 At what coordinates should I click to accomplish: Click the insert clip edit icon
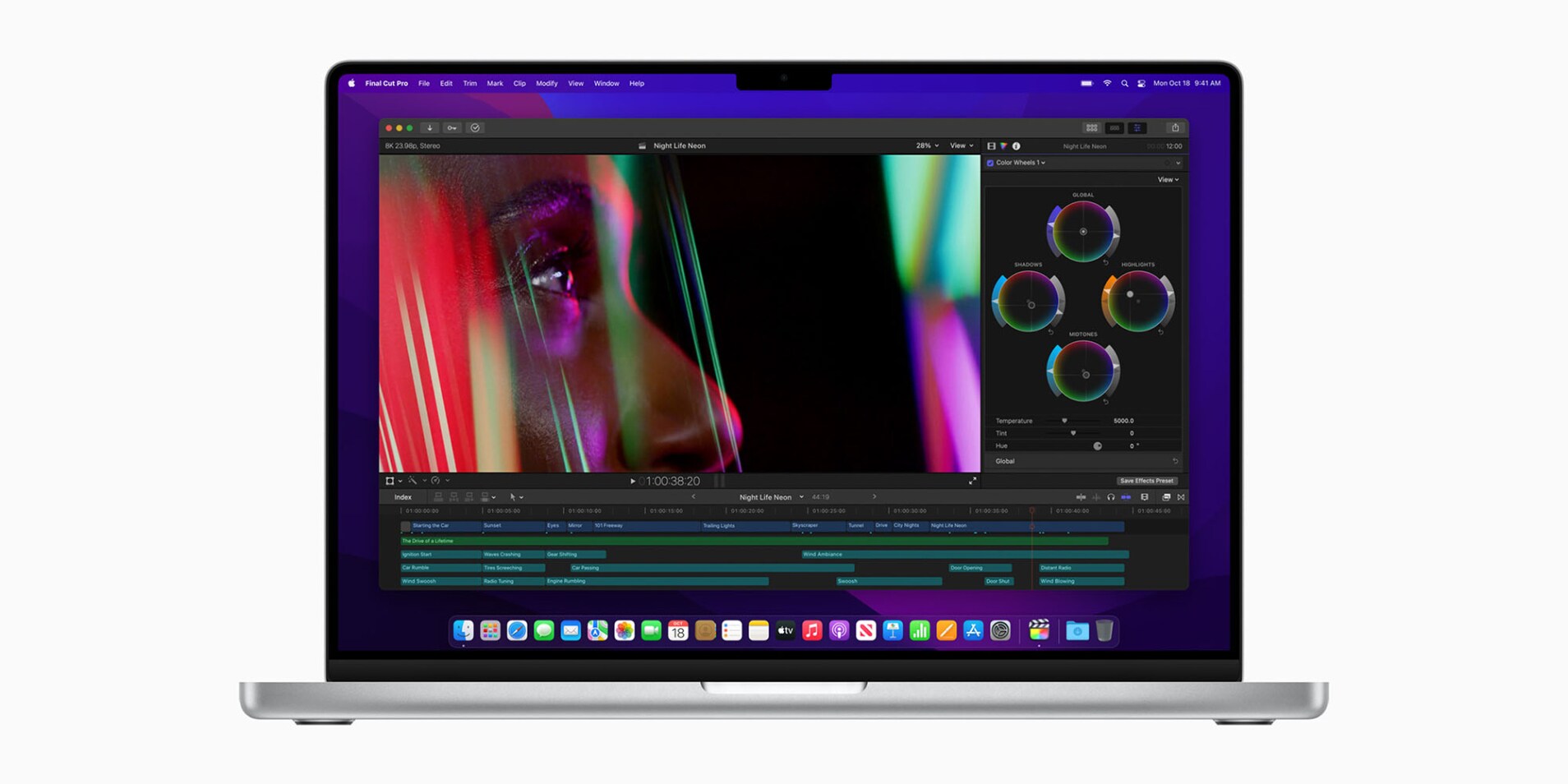tap(454, 497)
